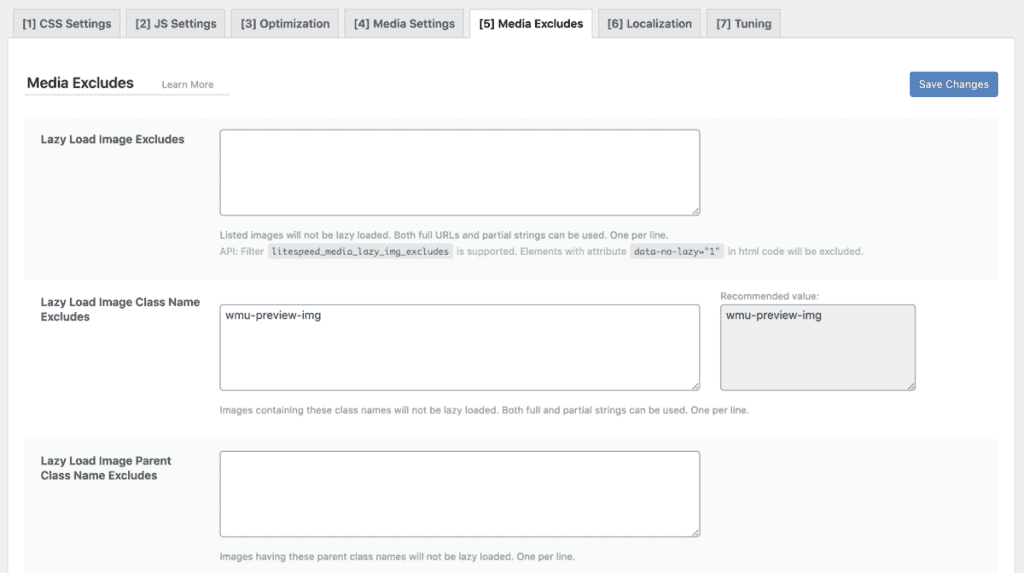Open the [6] Localization tab
Screen dimensions: 1024x573
(649, 24)
